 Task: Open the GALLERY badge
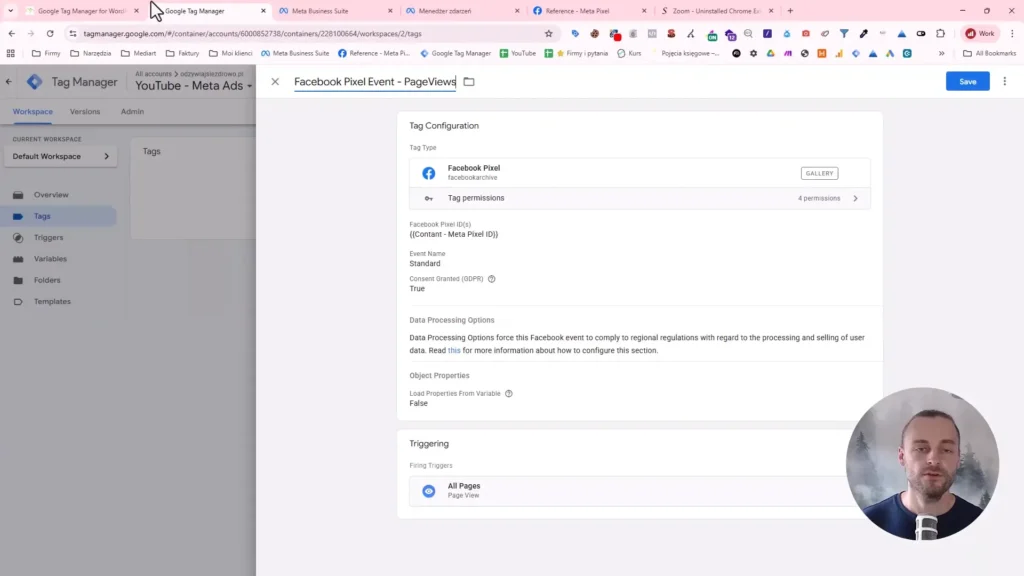point(819,173)
